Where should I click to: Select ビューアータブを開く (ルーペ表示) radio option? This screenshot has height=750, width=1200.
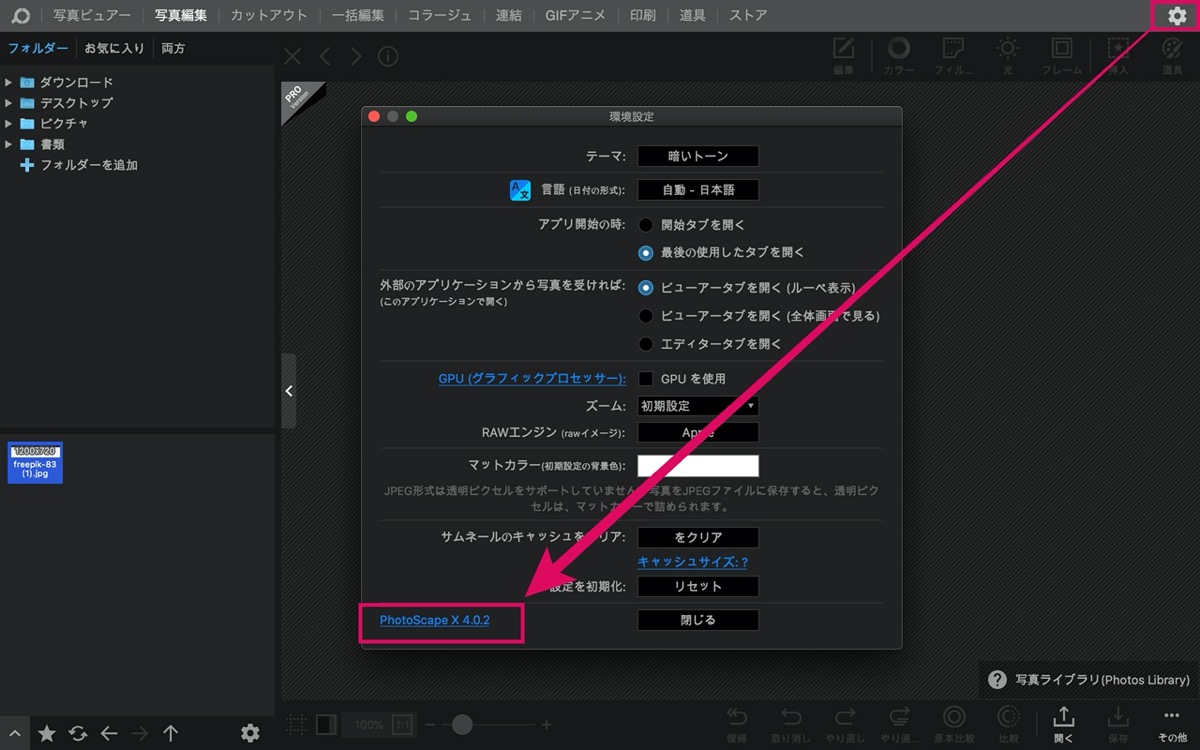[x=646, y=287]
